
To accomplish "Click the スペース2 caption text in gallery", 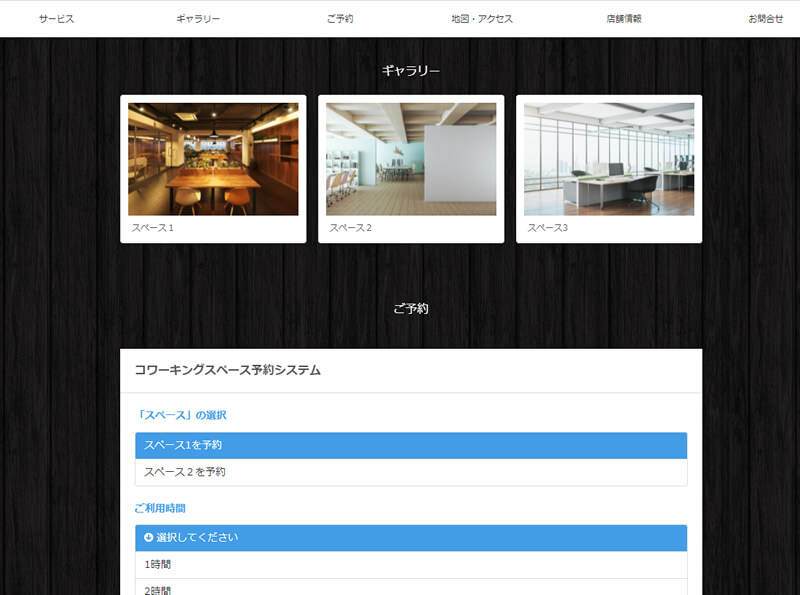I will pyautogui.click(x=351, y=228).
